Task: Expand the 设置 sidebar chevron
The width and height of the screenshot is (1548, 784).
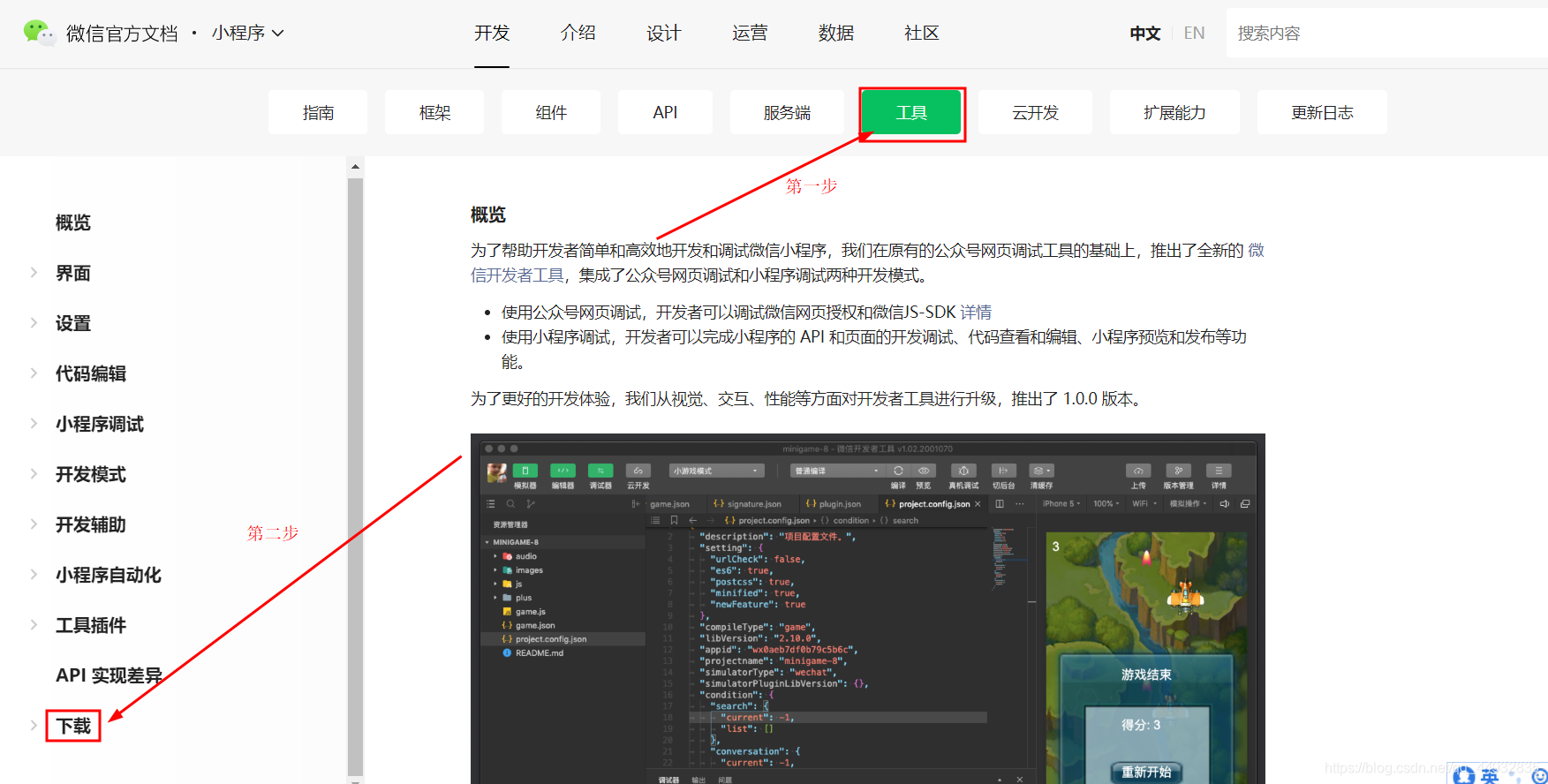Action: click(34, 322)
